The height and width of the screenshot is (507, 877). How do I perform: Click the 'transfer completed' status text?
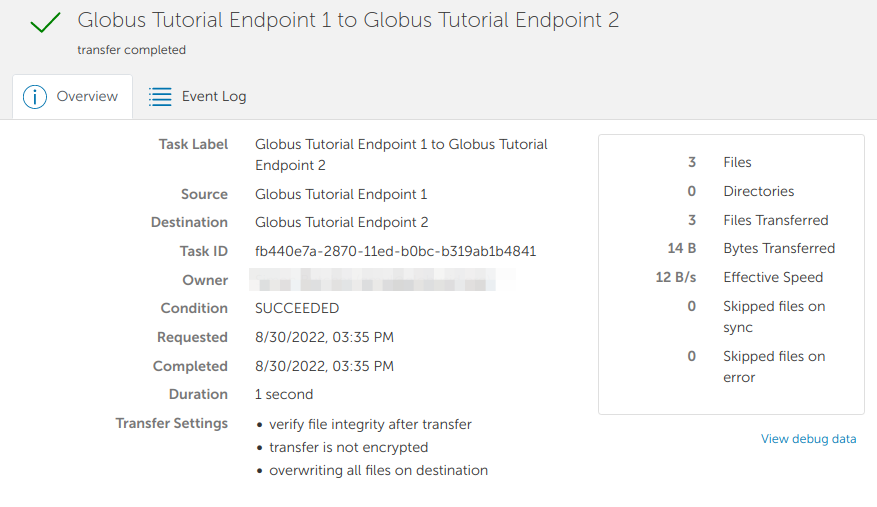tap(131, 50)
